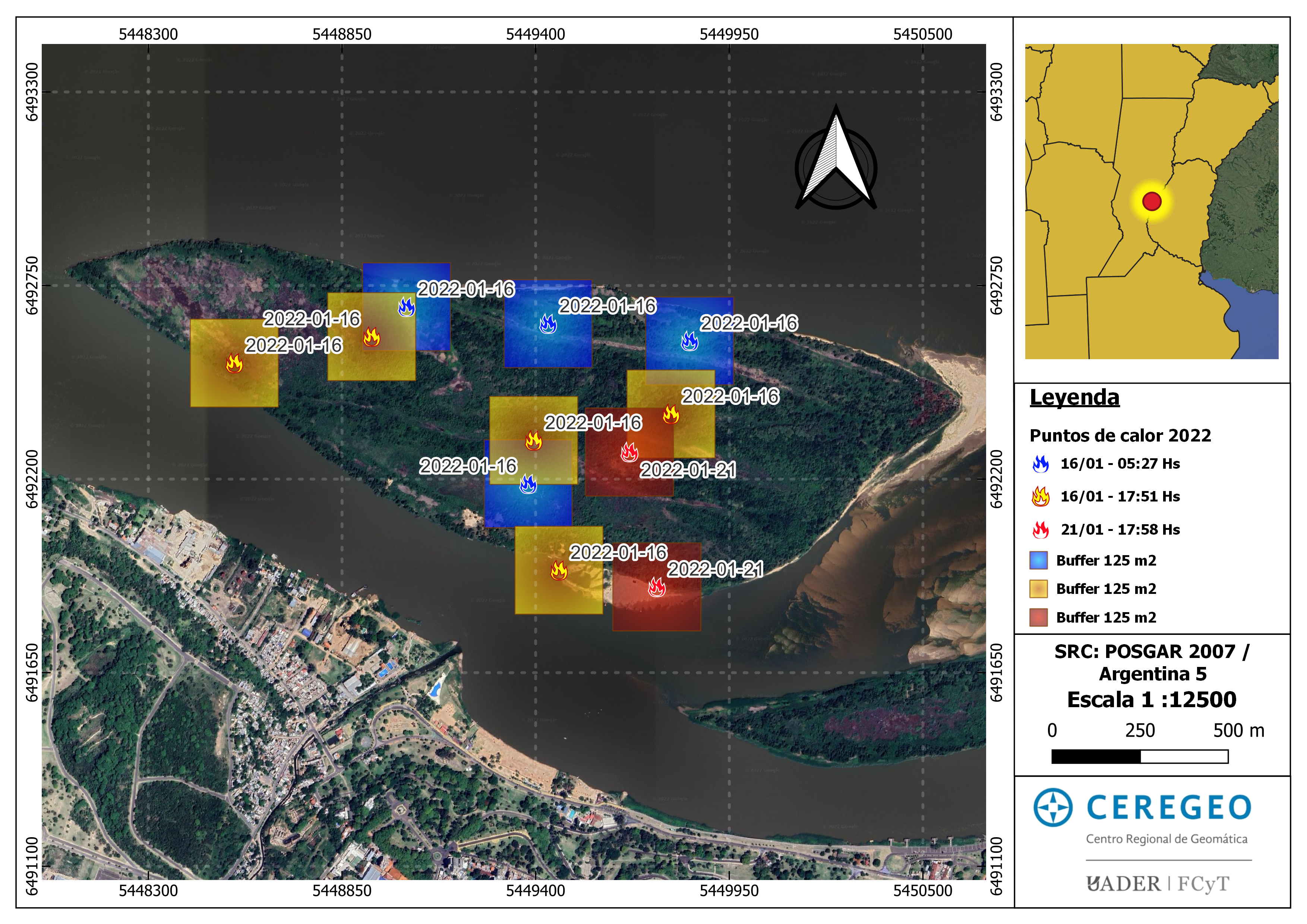Click blue flame under top 2022-01-16 label

[x=407, y=307]
